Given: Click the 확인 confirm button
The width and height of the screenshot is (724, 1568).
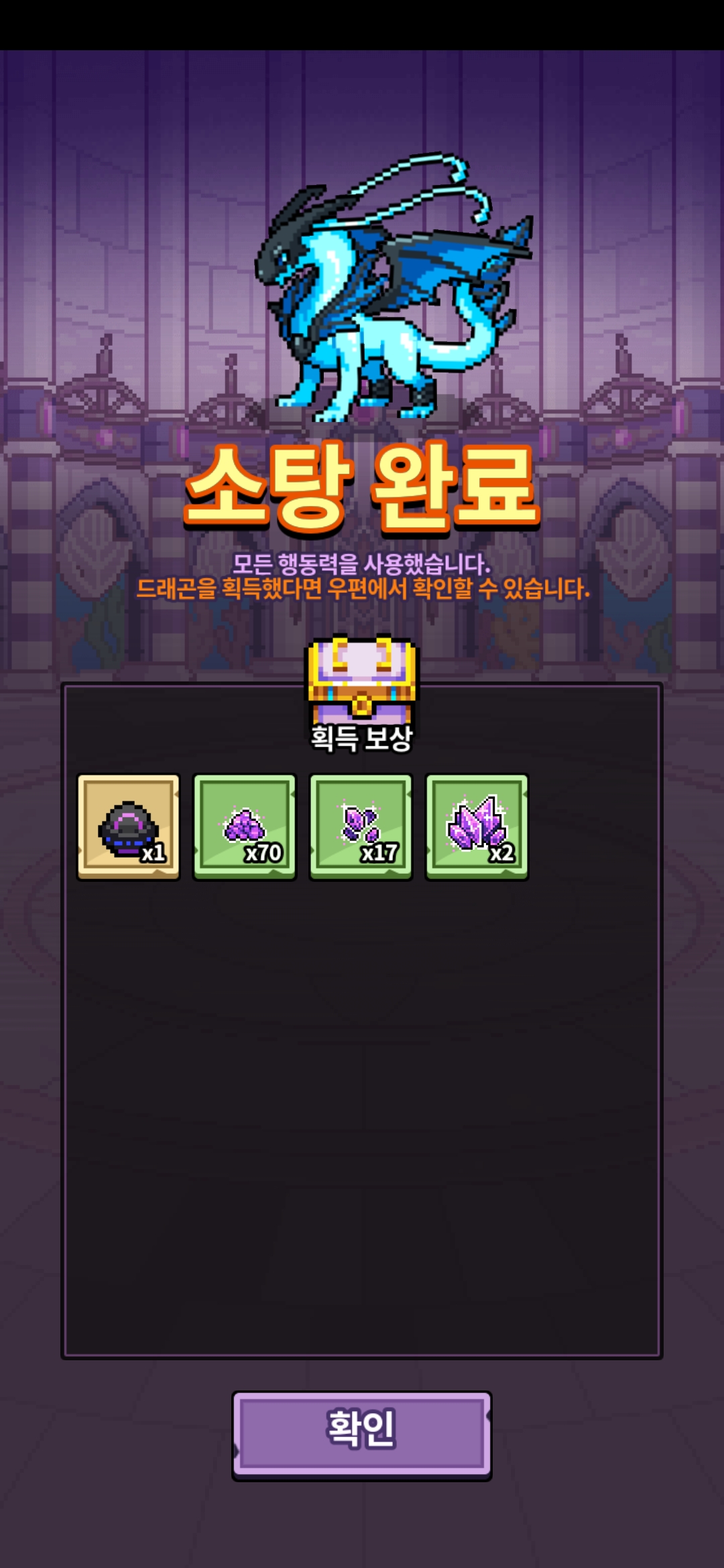Looking at the screenshot, I should coord(362,1435).
